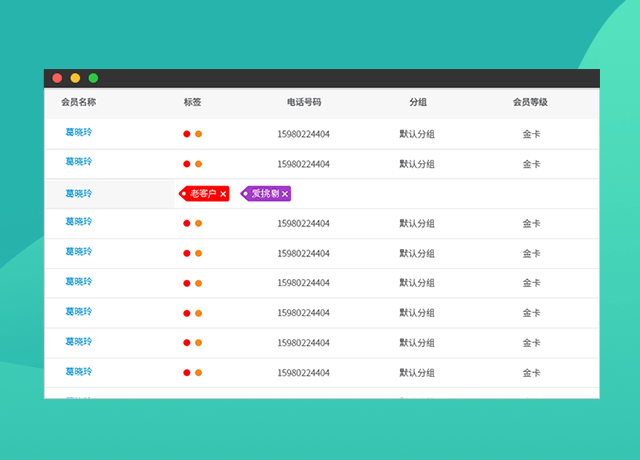Select phone number 15980224404 in first row
This screenshot has width=640, height=460.
pyautogui.click(x=303, y=134)
